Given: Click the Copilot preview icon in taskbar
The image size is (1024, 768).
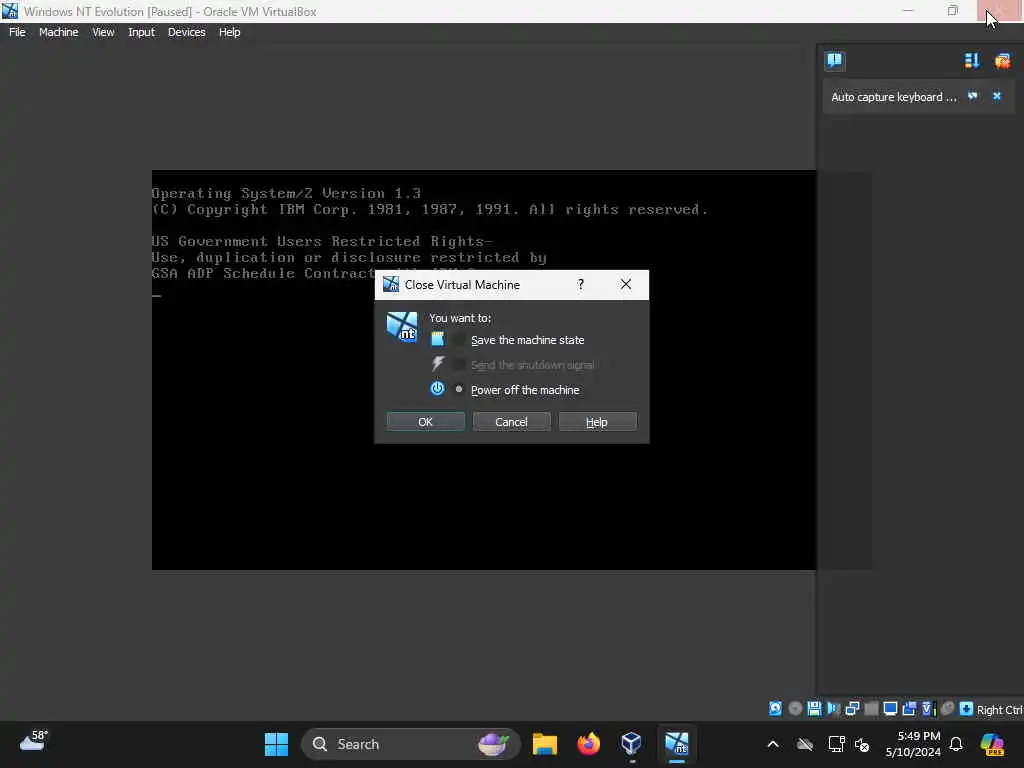Looking at the screenshot, I should [x=992, y=744].
